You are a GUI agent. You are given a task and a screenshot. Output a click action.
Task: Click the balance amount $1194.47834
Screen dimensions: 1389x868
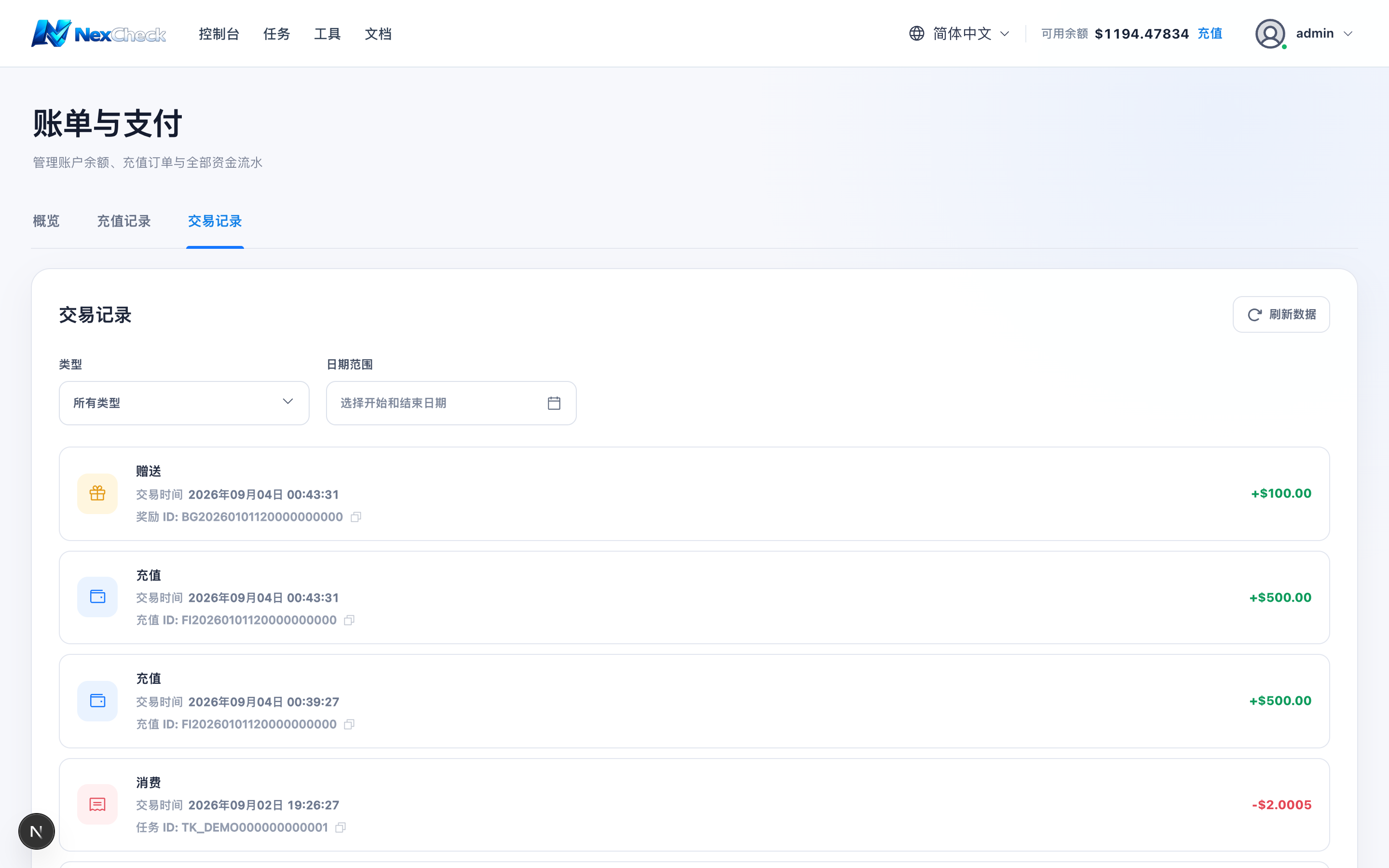(1142, 34)
